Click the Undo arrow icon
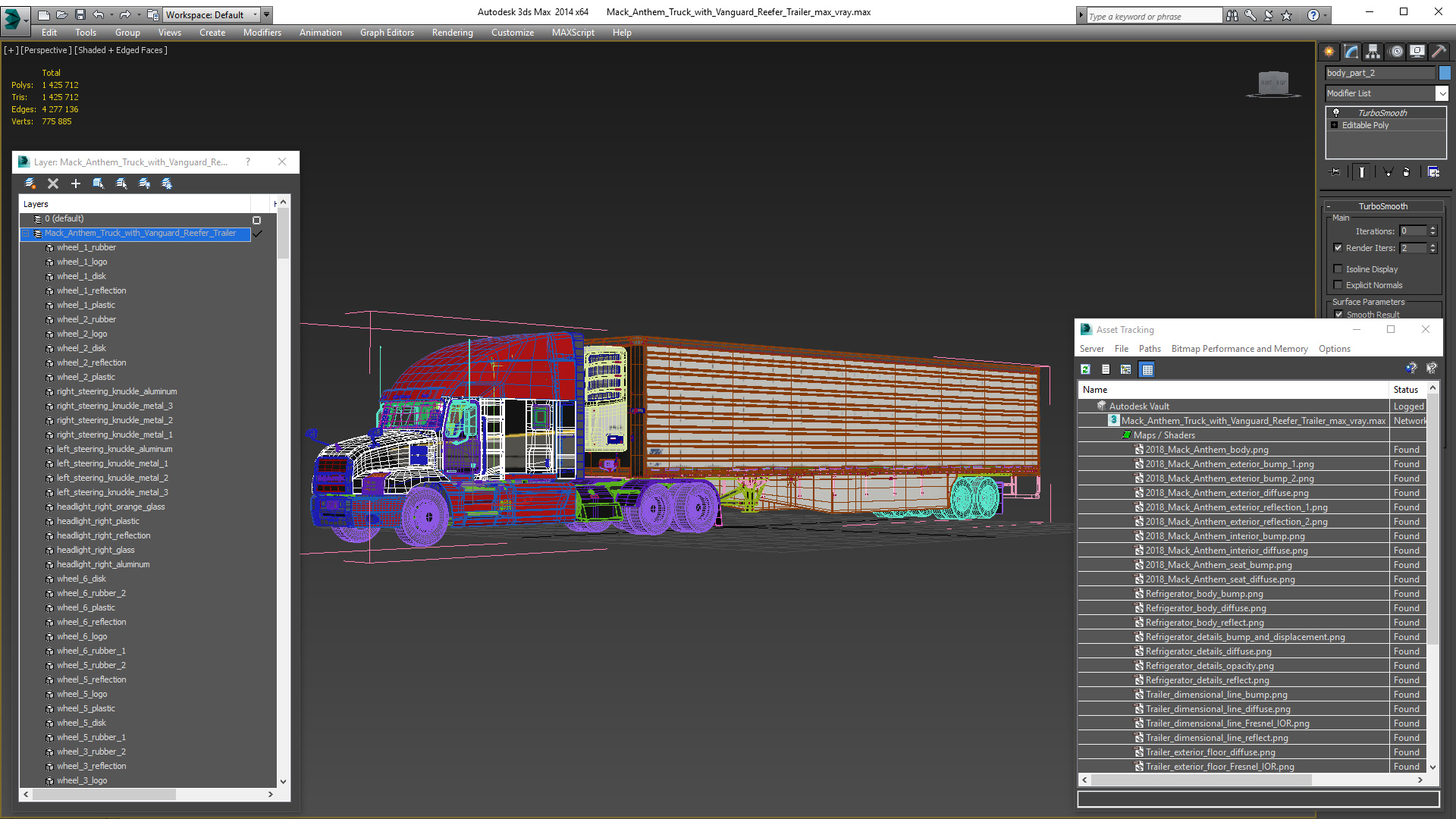 [98, 14]
